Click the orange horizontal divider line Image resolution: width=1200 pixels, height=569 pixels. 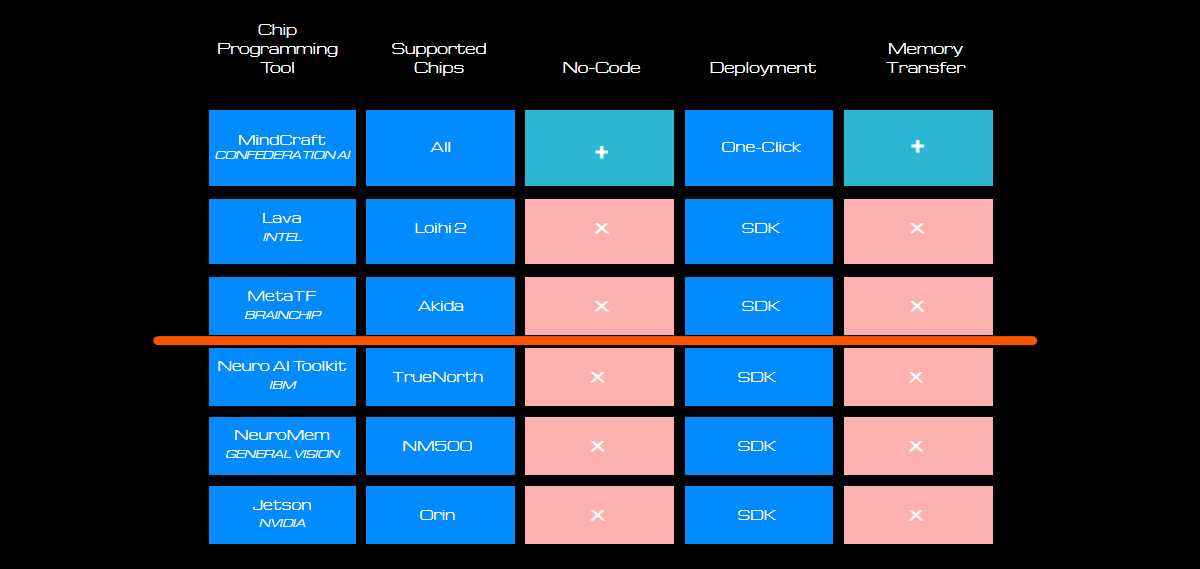pos(595,341)
